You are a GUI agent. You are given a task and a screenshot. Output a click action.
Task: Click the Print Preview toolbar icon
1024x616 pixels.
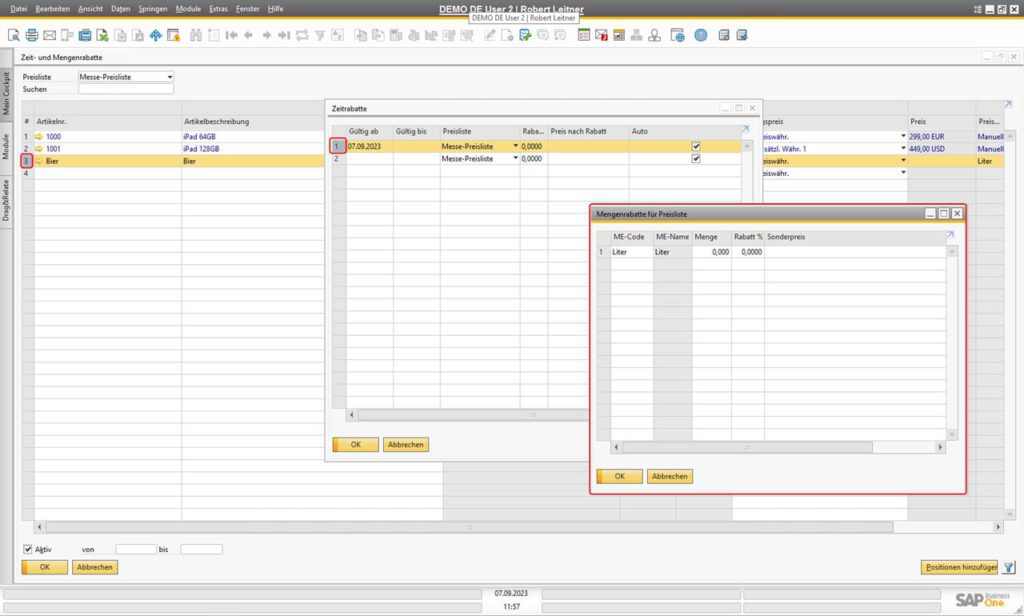click(x=13, y=35)
